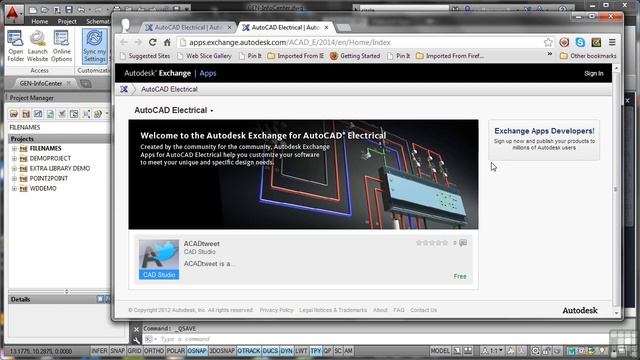Open comments icon for ACADtweet
The height and width of the screenshot is (360, 640).
[x=463, y=243]
